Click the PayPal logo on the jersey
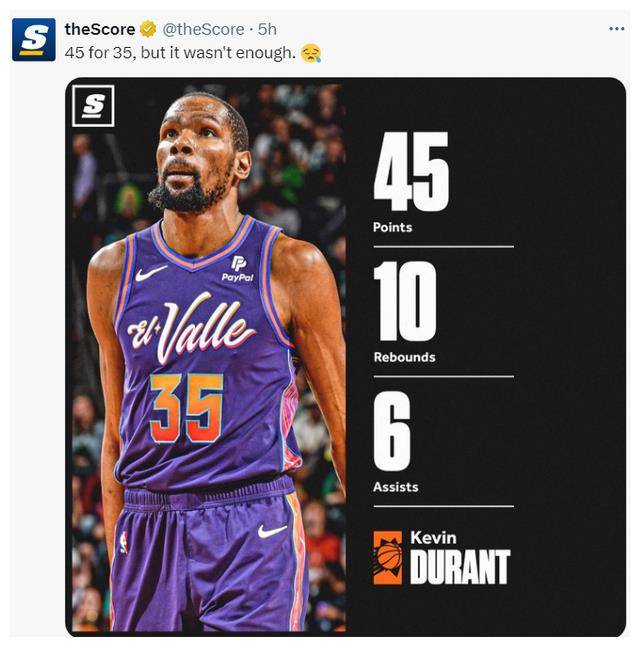 point(238,269)
